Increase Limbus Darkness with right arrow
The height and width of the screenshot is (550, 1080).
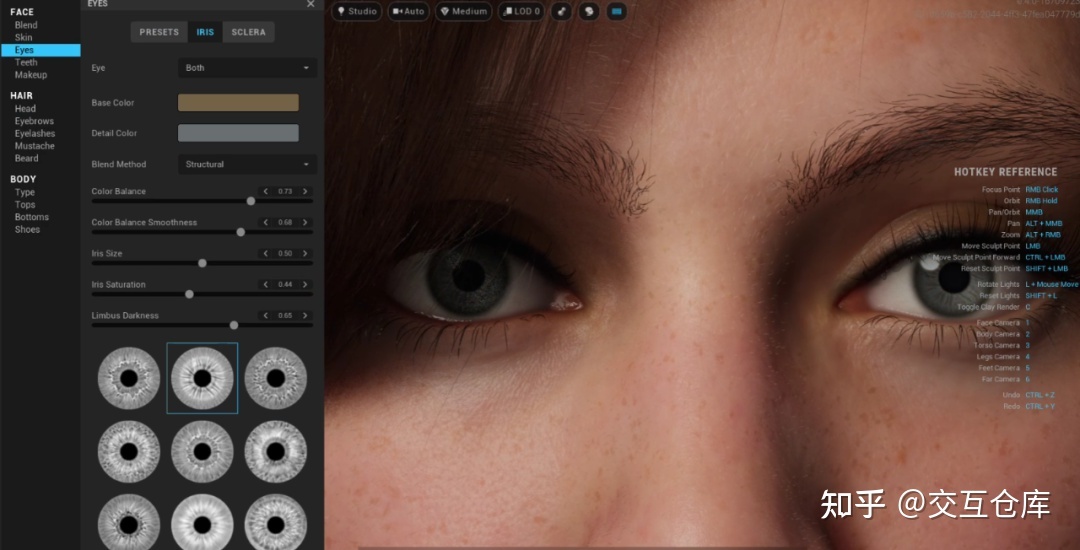(305, 315)
